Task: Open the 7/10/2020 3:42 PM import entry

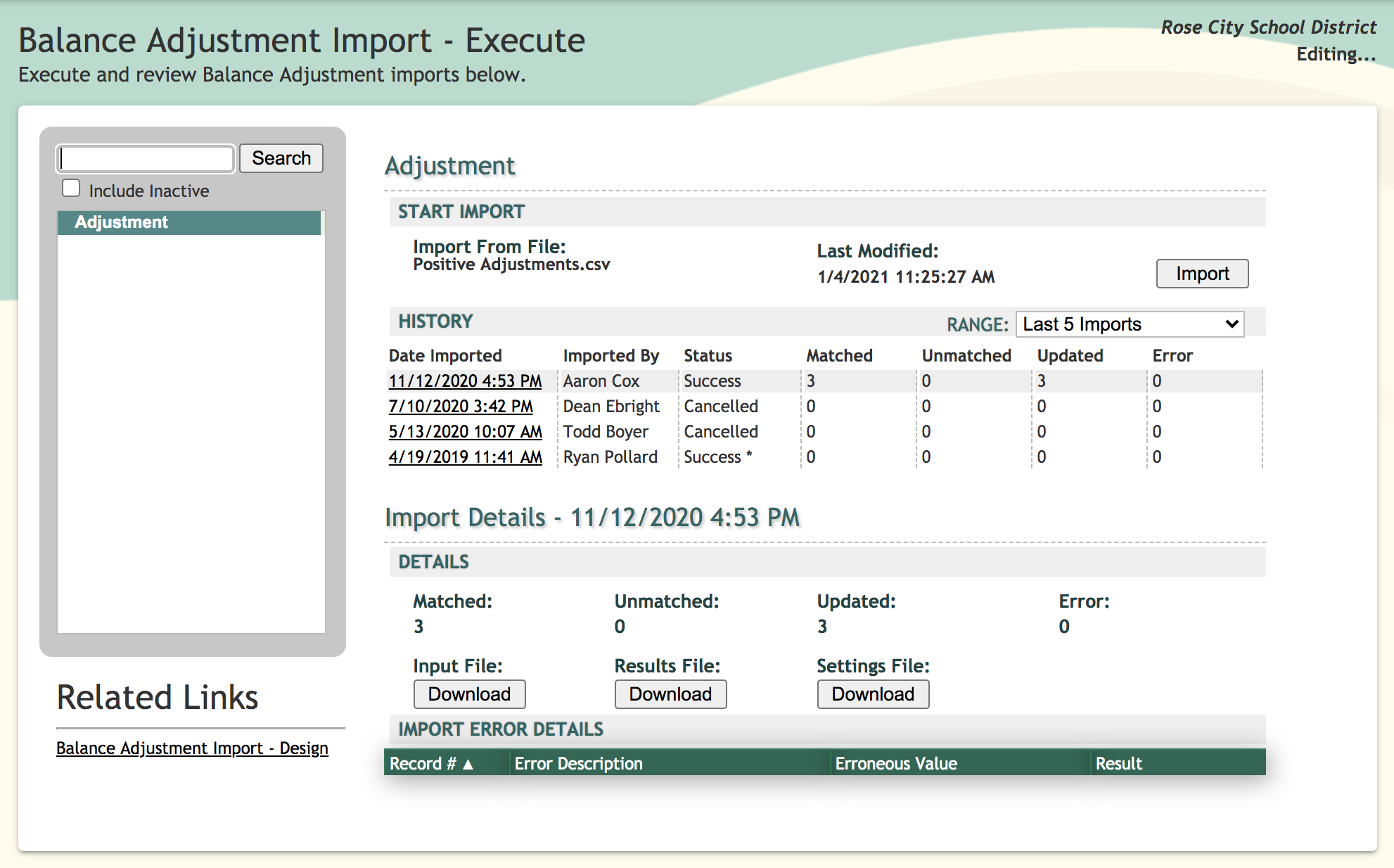Action: 461,407
